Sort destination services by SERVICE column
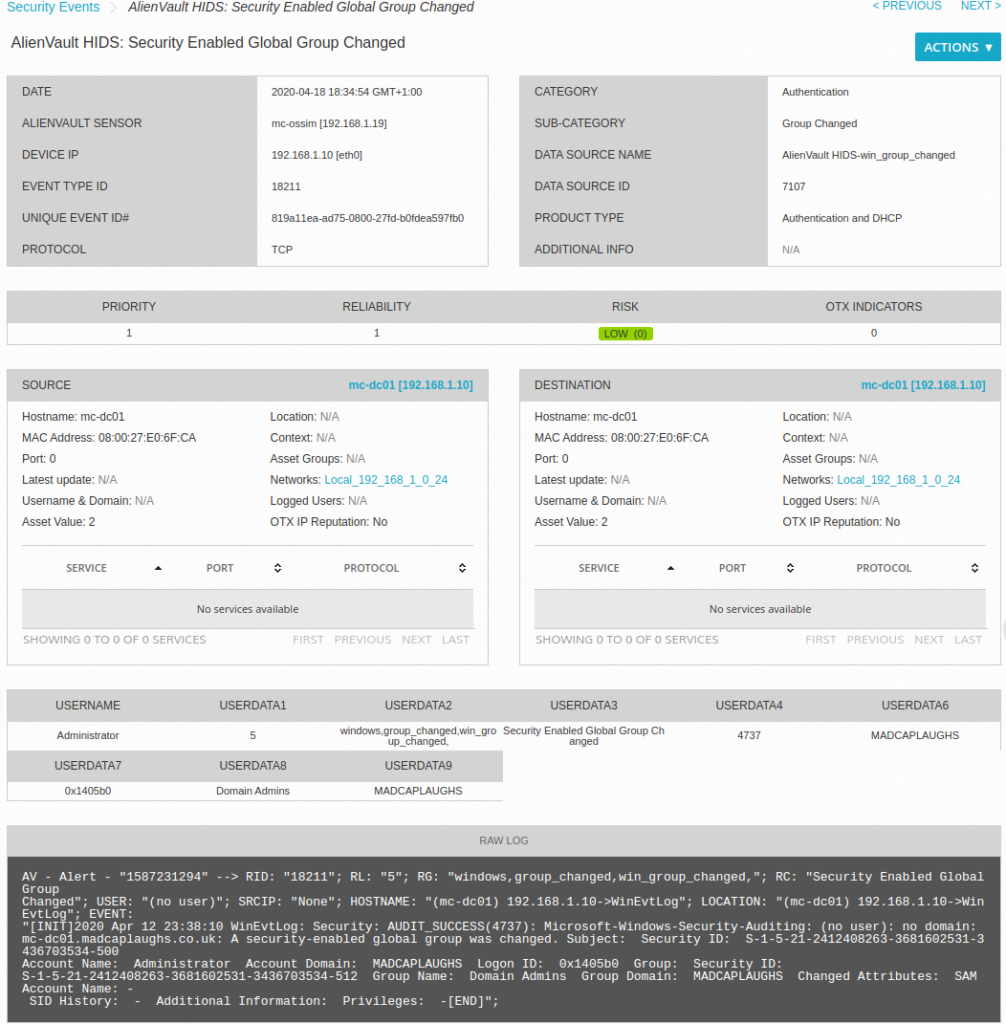Screen dimensions: 1006x1024 click(599, 568)
